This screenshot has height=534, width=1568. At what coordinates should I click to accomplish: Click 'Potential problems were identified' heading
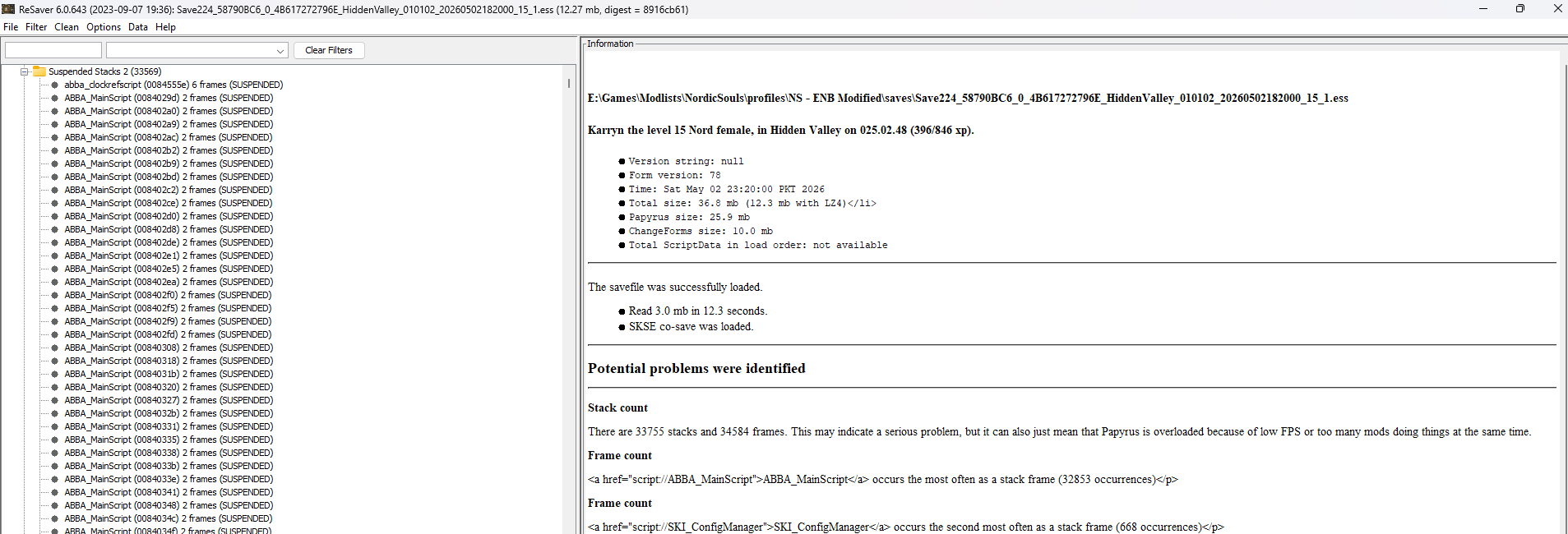pyautogui.click(x=696, y=368)
